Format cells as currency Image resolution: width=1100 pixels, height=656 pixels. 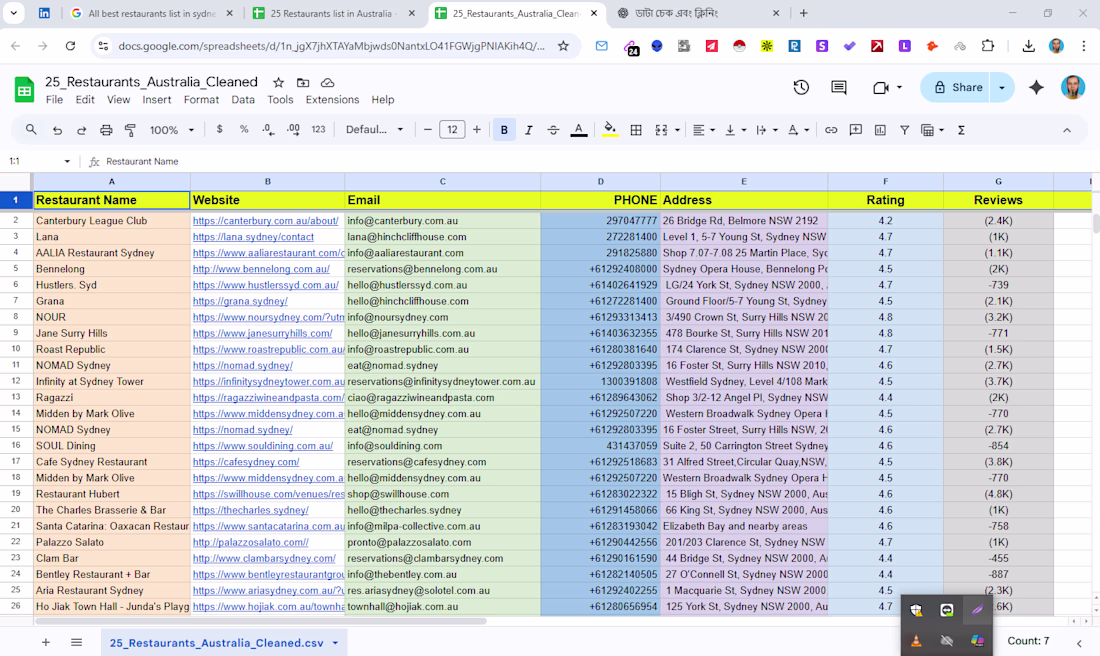click(220, 129)
